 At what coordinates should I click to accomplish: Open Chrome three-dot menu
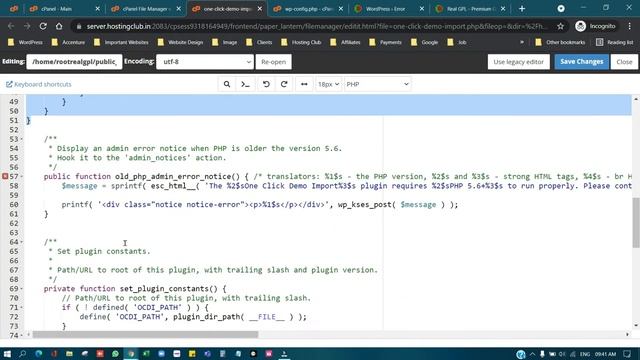click(x=629, y=26)
